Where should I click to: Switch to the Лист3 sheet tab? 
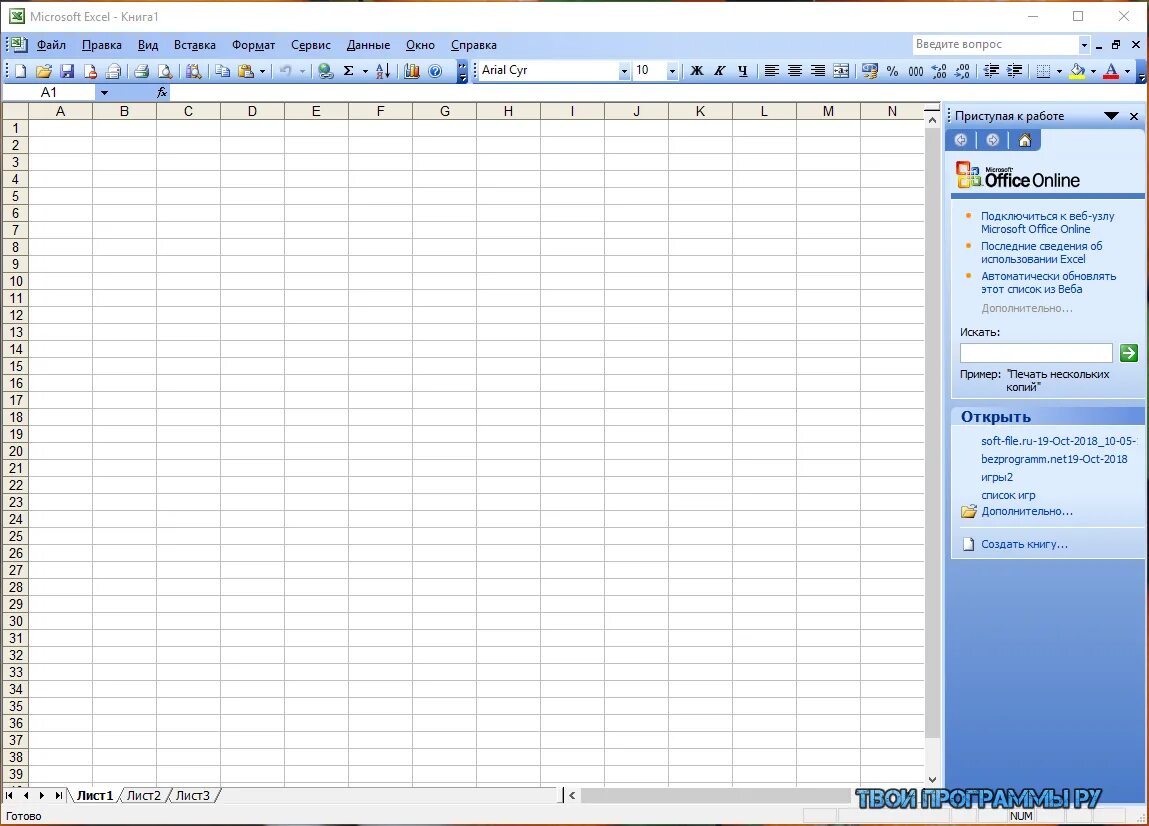pyautogui.click(x=193, y=795)
